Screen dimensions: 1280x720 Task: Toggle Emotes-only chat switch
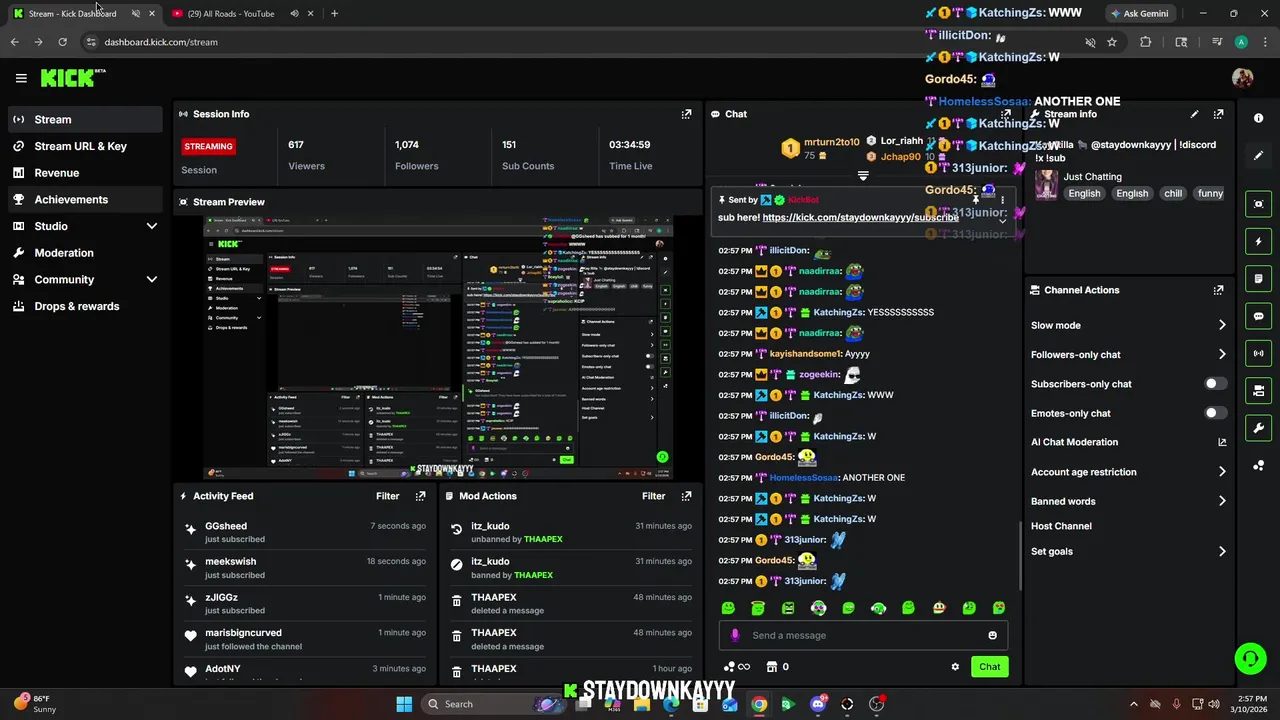coord(1215,413)
